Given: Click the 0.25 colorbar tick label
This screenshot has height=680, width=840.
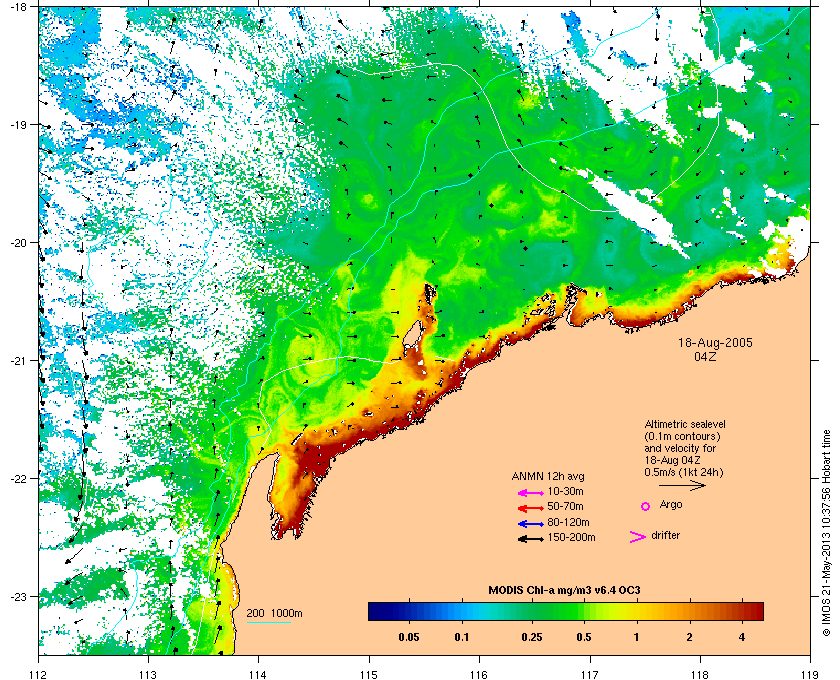Looking at the screenshot, I should pyautogui.click(x=531, y=638).
